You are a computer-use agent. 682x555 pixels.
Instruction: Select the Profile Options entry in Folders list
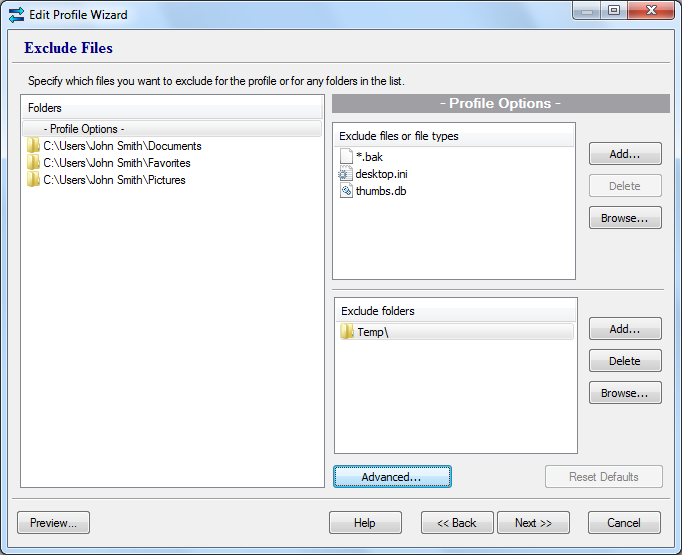[x=84, y=129]
